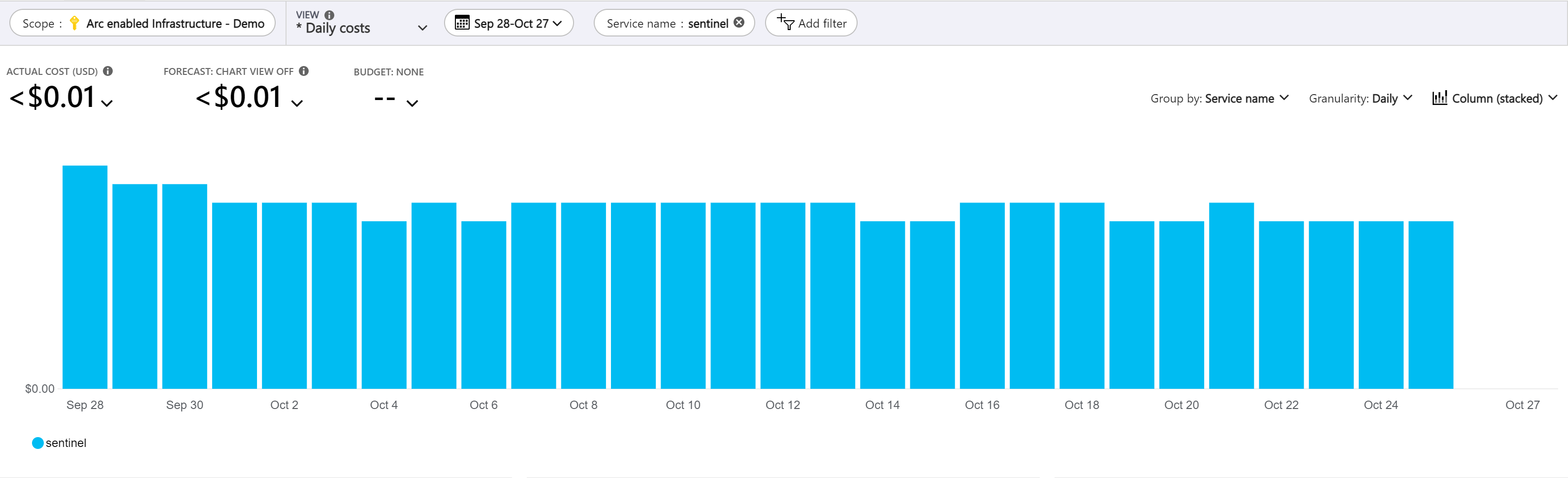Expand the forecast $0.01 chevron
The width and height of the screenshot is (1568, 478).
[297, 103]
